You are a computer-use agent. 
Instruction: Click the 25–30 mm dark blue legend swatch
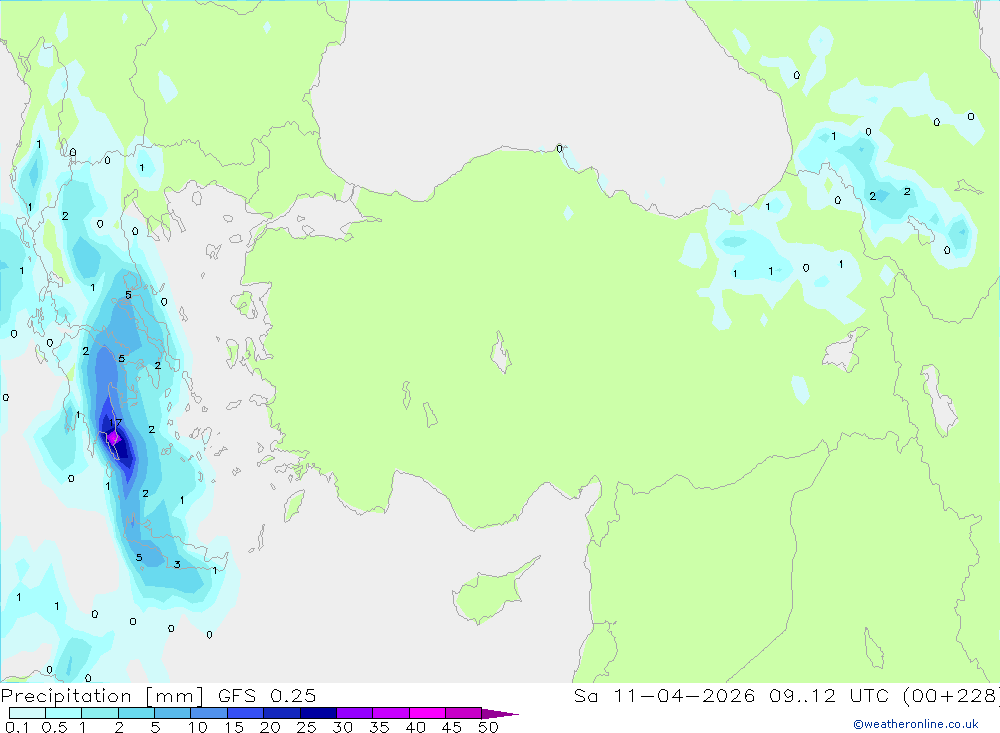[318, 713]
